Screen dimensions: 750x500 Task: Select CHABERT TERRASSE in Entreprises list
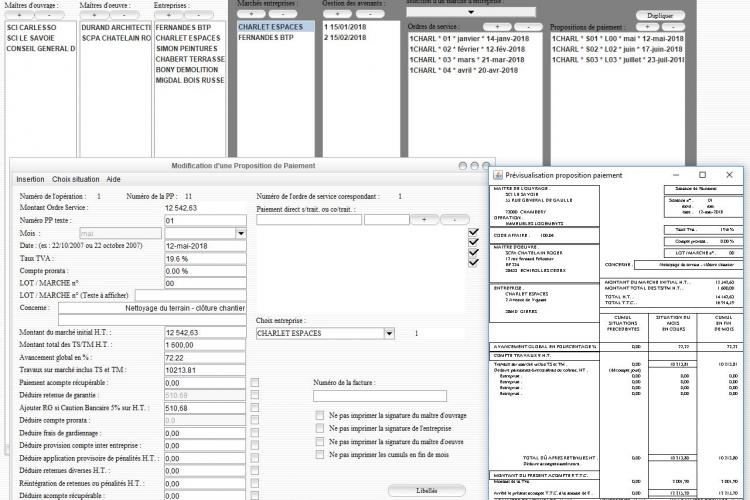tap(190, 59)
